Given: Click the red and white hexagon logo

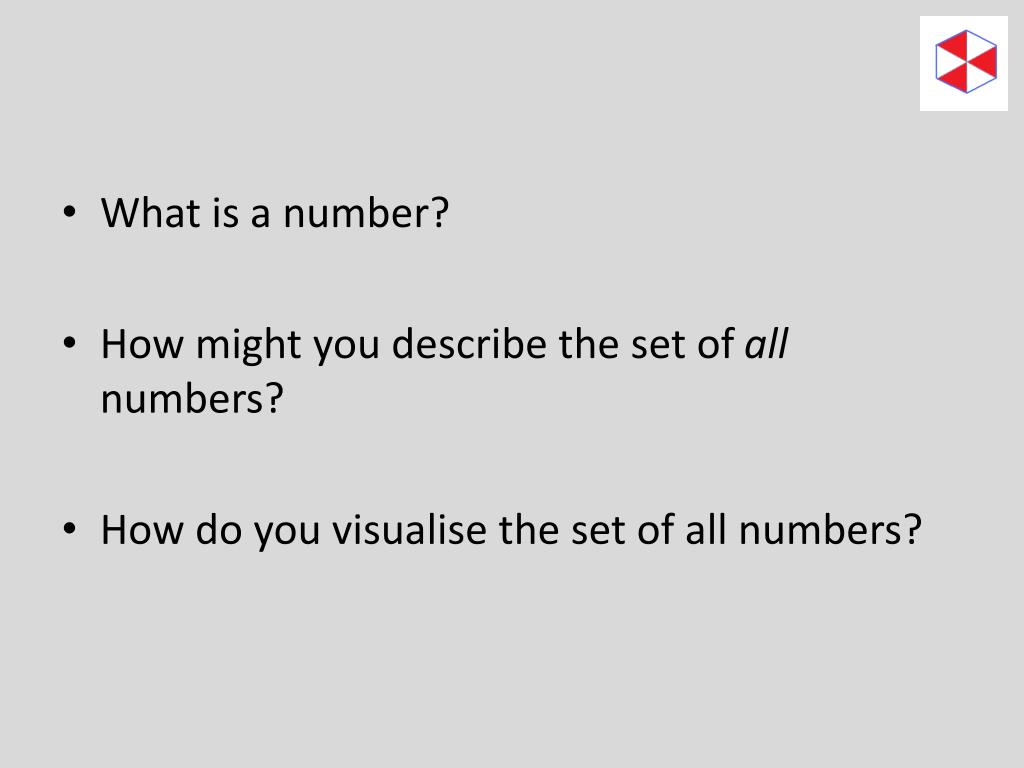Looking at the screenshot, I should point(966,61).
